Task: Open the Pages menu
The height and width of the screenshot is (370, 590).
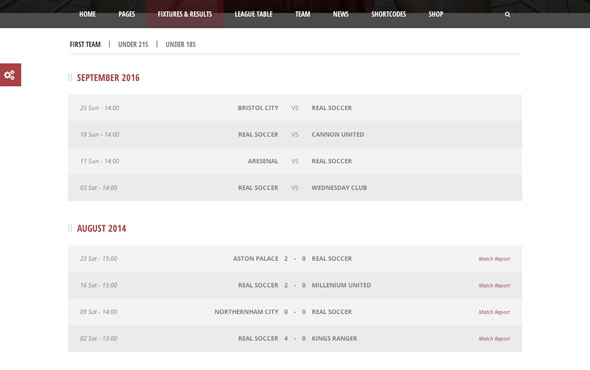Action: [127, 14]
